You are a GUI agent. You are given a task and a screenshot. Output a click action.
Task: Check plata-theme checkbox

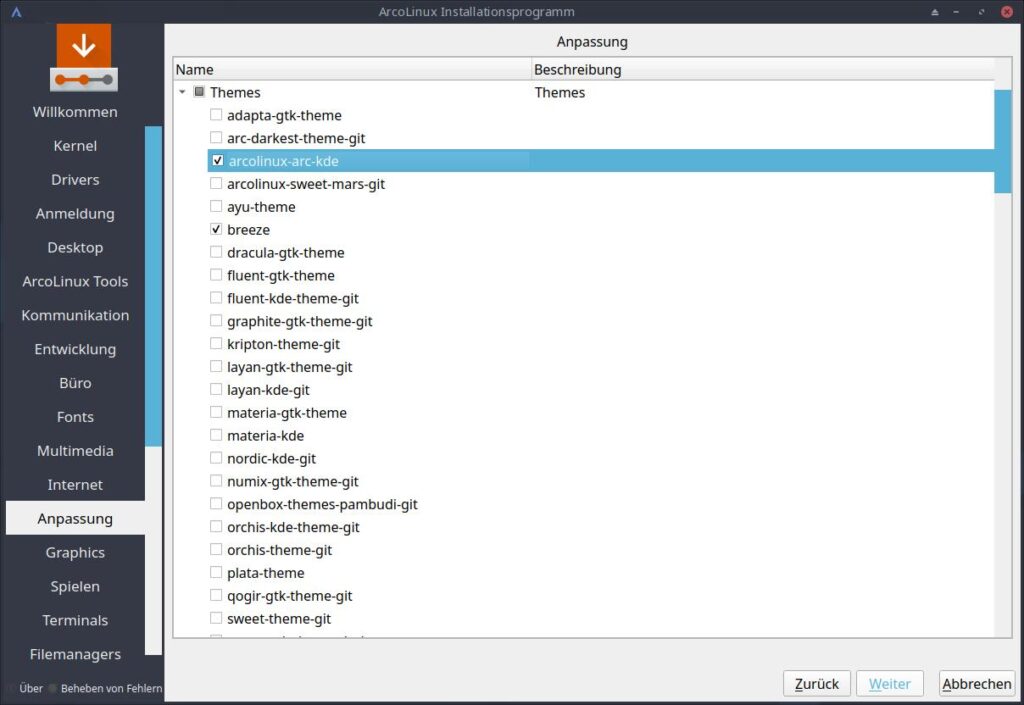point(216,572)
